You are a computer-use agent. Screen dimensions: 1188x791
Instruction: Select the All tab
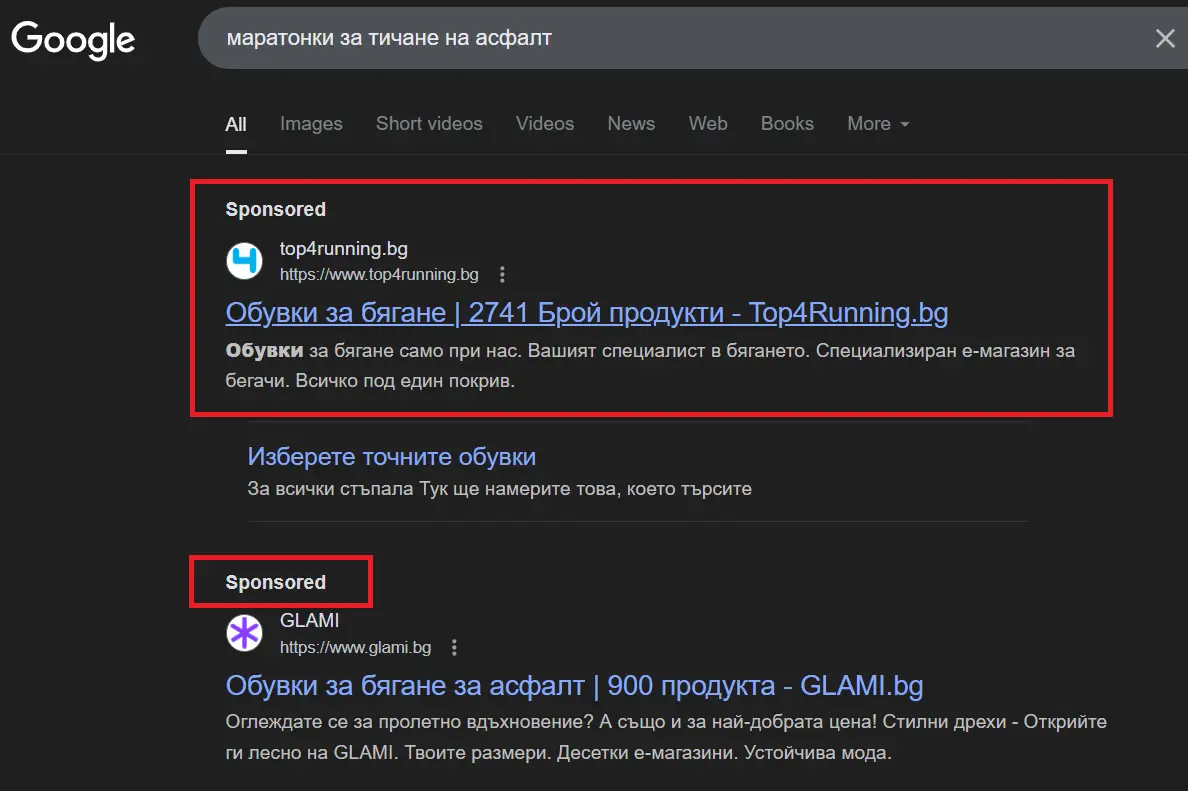coord(236,123)
